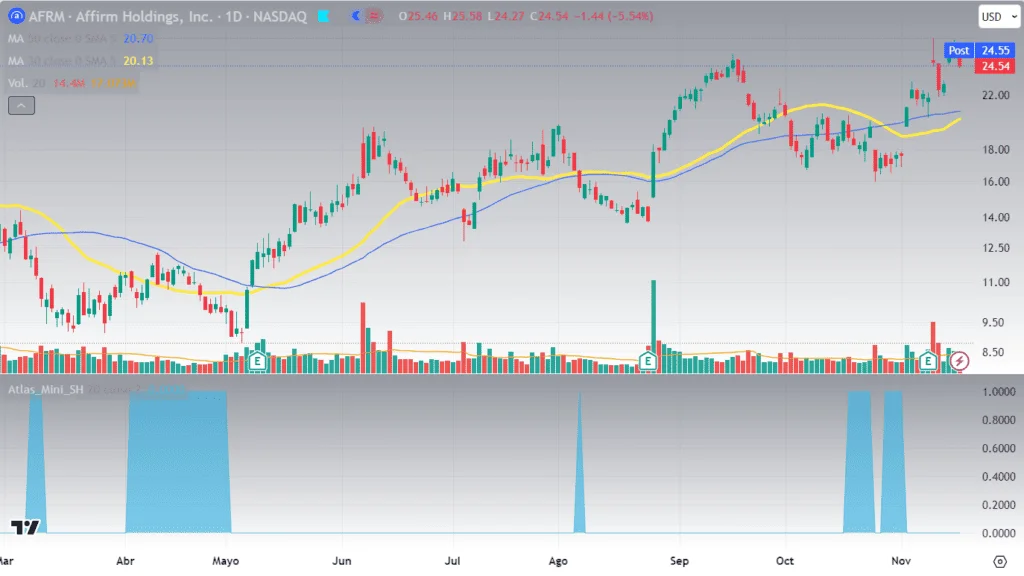
Task: Collapse the indicator legend with arrow button
Action: [22, 105]
